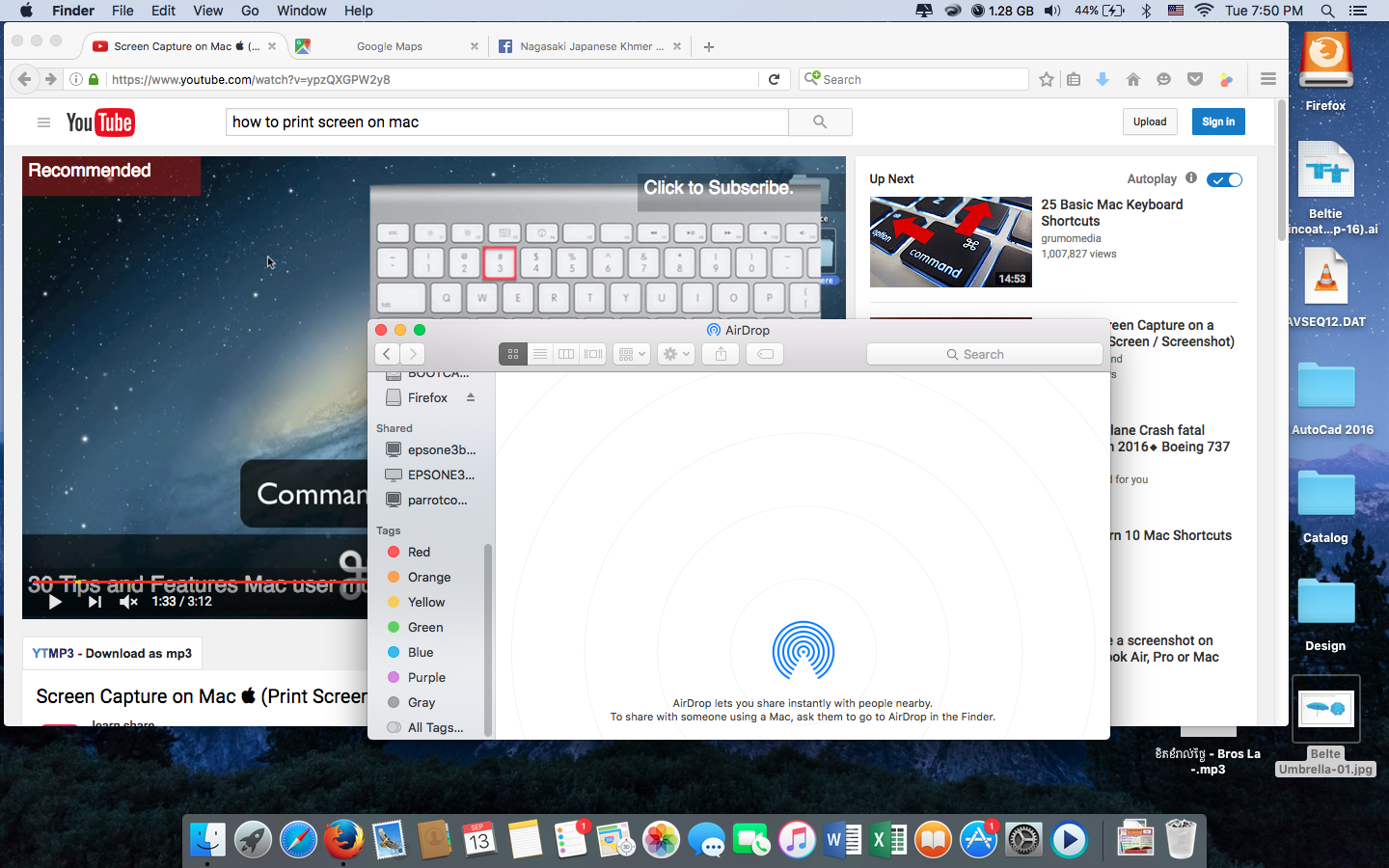The image size is (1389, 868).
Task: Open Microsoft Excel from the Dock
Action: click(887, 840)
